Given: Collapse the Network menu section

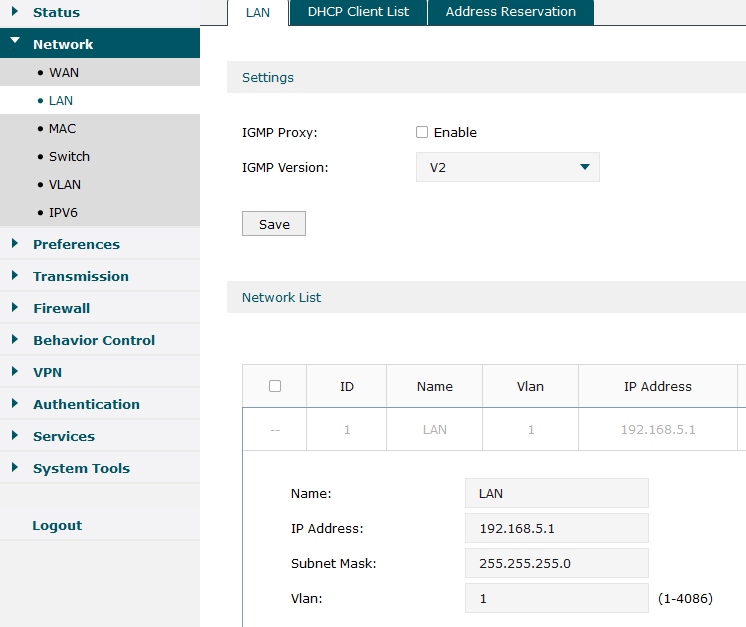Looking at the screenshot, I should [x=62, y=44].
